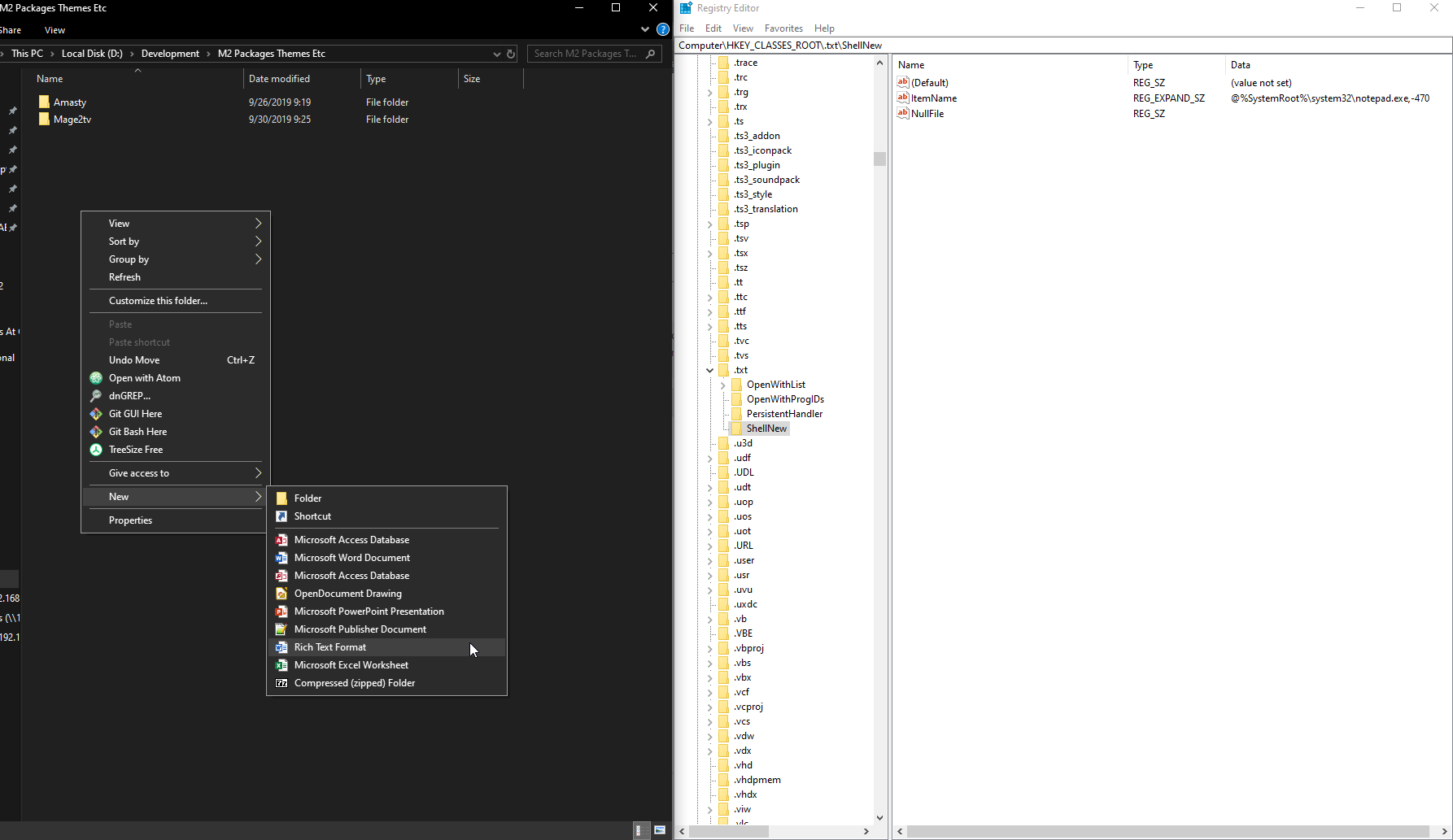Click the first Microsoft Access Database icon
The image size is (1453, 840).
coord(281,540)
